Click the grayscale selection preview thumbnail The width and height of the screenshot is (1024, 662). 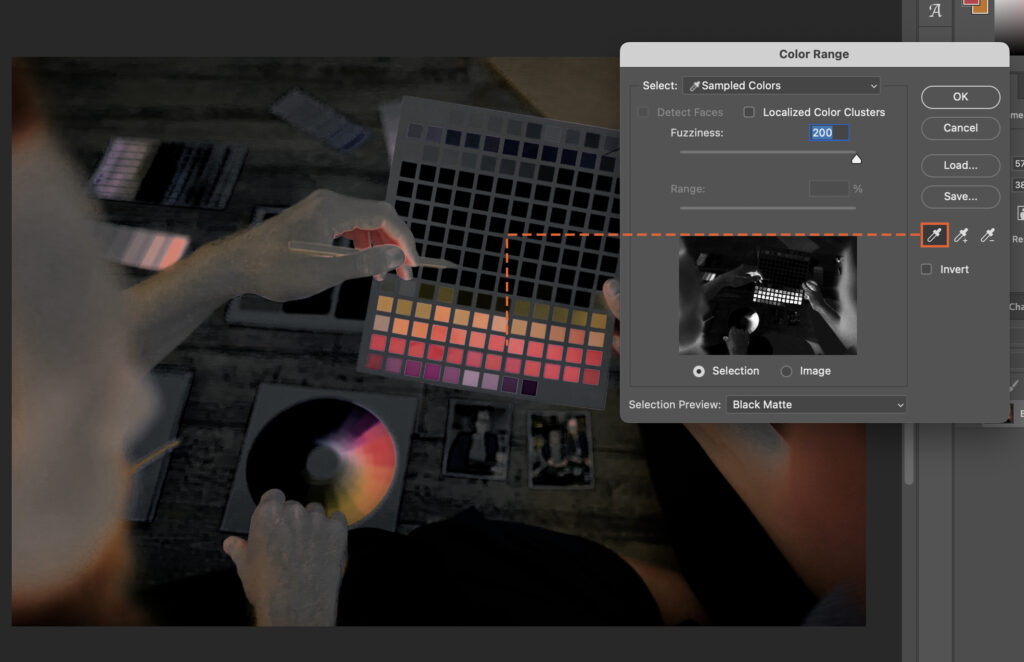point(768,295)
